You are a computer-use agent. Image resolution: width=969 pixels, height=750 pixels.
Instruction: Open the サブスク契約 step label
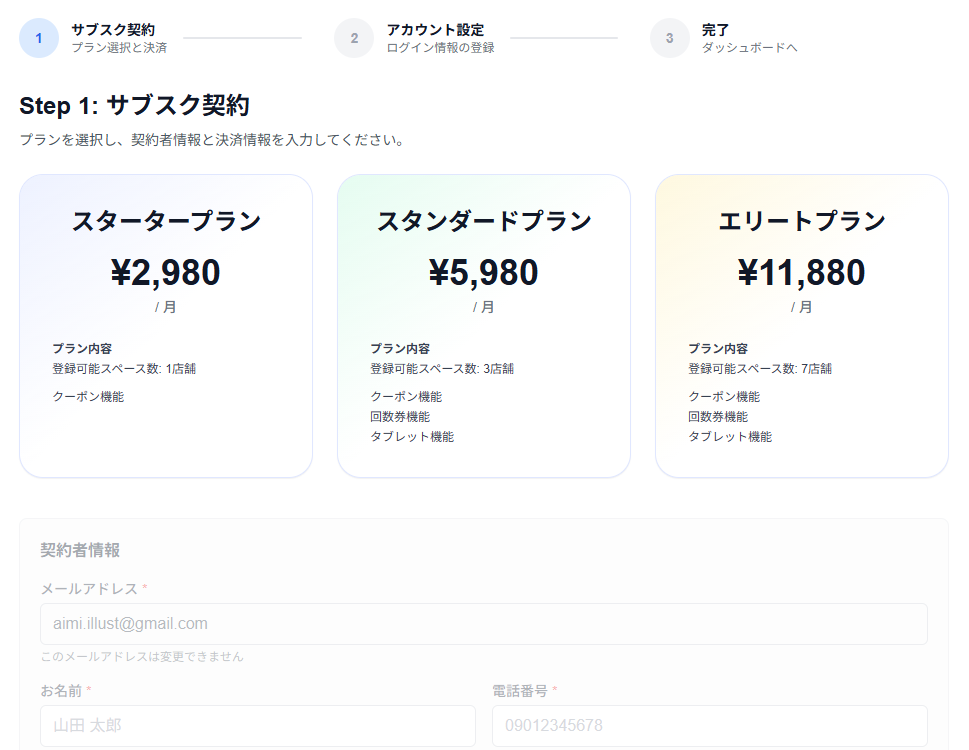click(x=113, y=30)
